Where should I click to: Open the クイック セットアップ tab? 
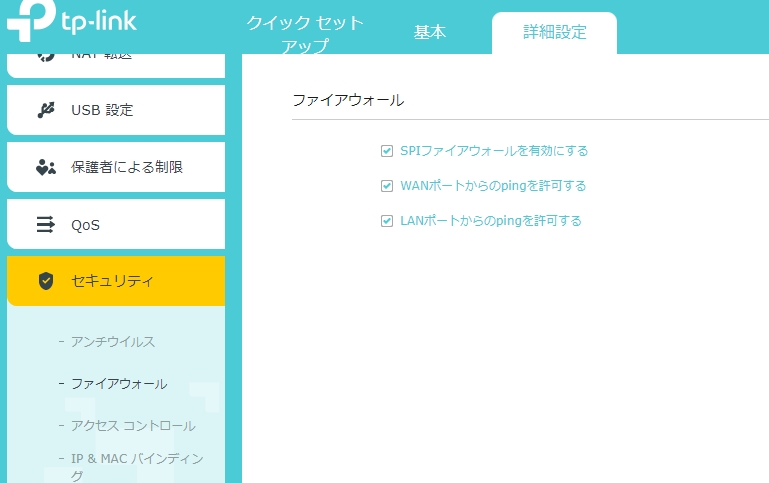tap(305, 33)
